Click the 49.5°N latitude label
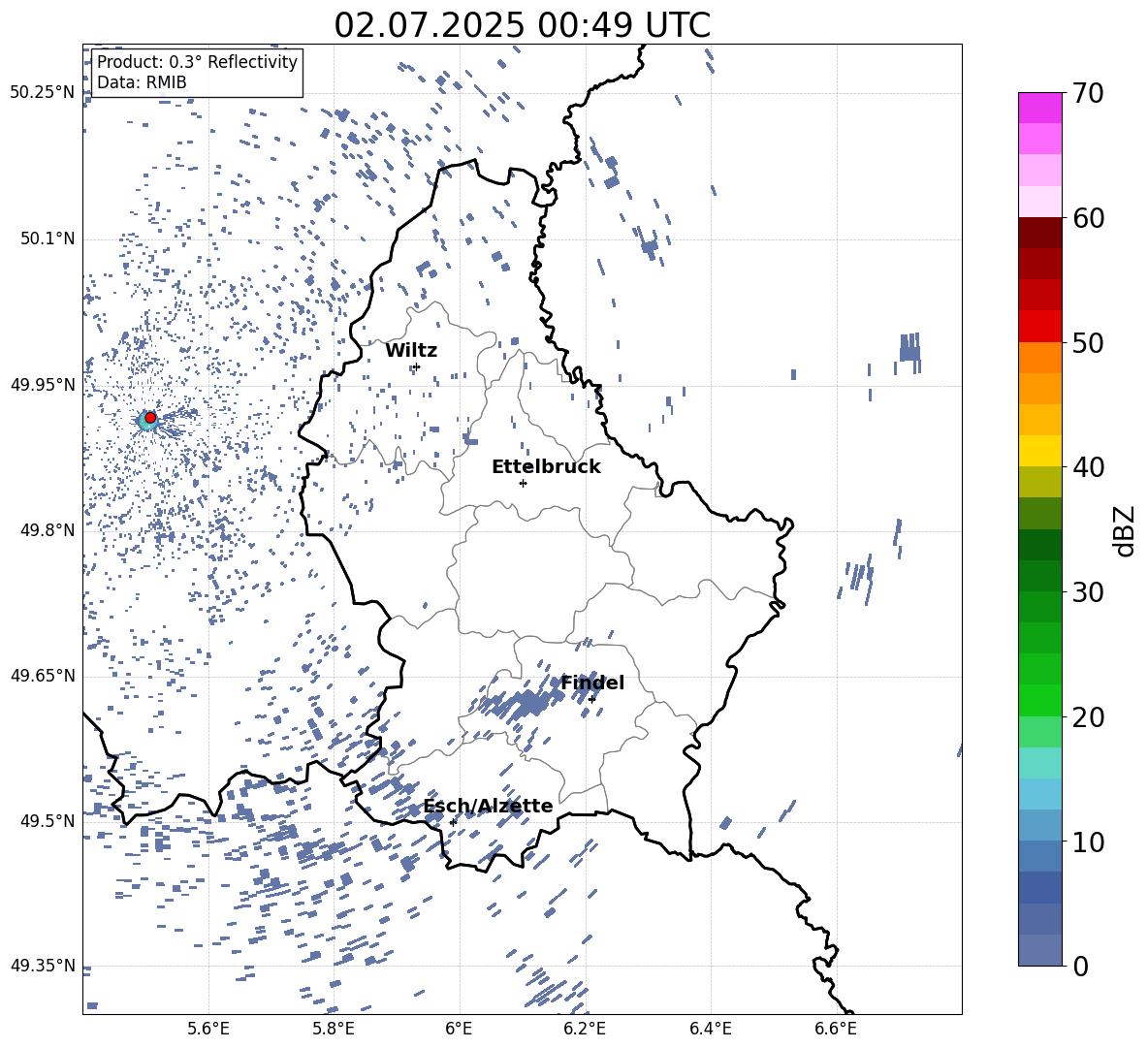The image size is (1148, 1048). pyautogui.click(x=47, y=821)
